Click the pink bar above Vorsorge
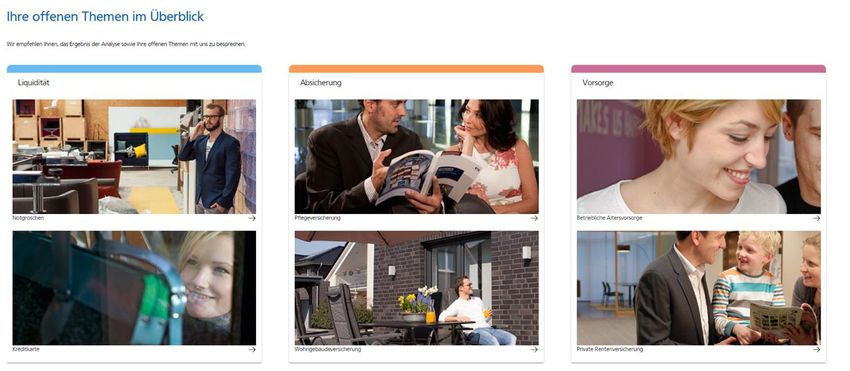The width and height of the screenshot is (850, 371). 699,69
